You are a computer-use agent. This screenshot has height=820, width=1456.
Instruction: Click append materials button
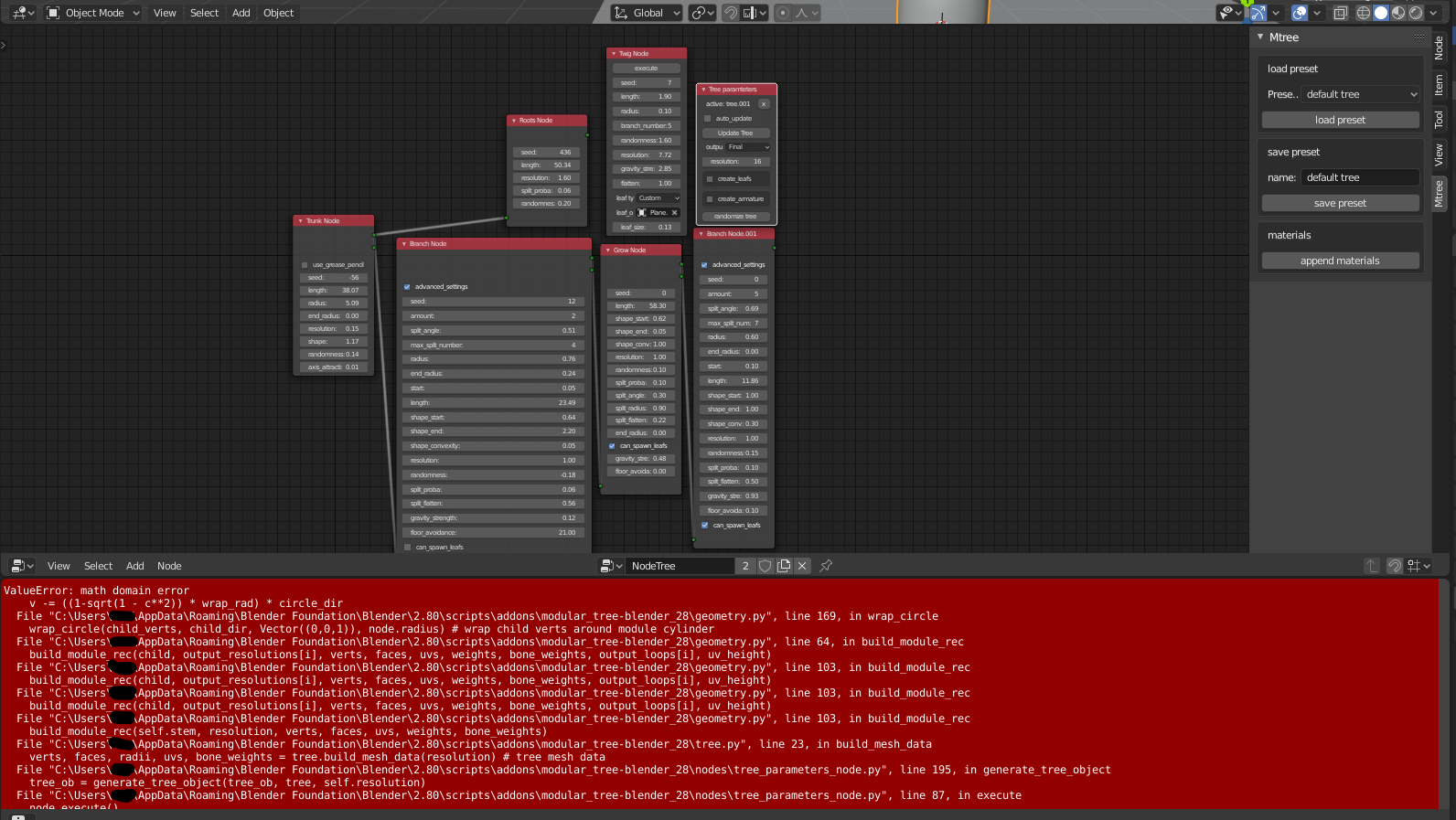tap(1340, 261)
